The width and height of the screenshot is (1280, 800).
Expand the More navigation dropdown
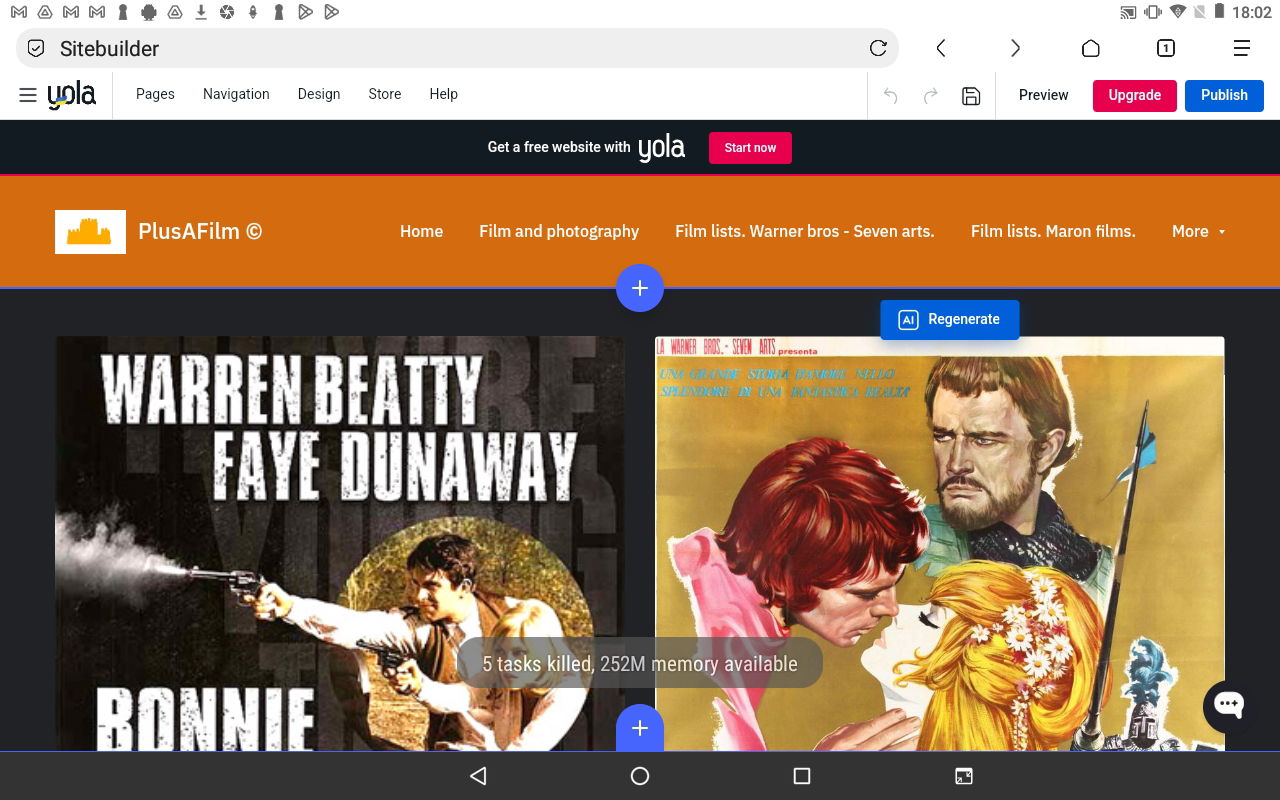[1198, 231]
